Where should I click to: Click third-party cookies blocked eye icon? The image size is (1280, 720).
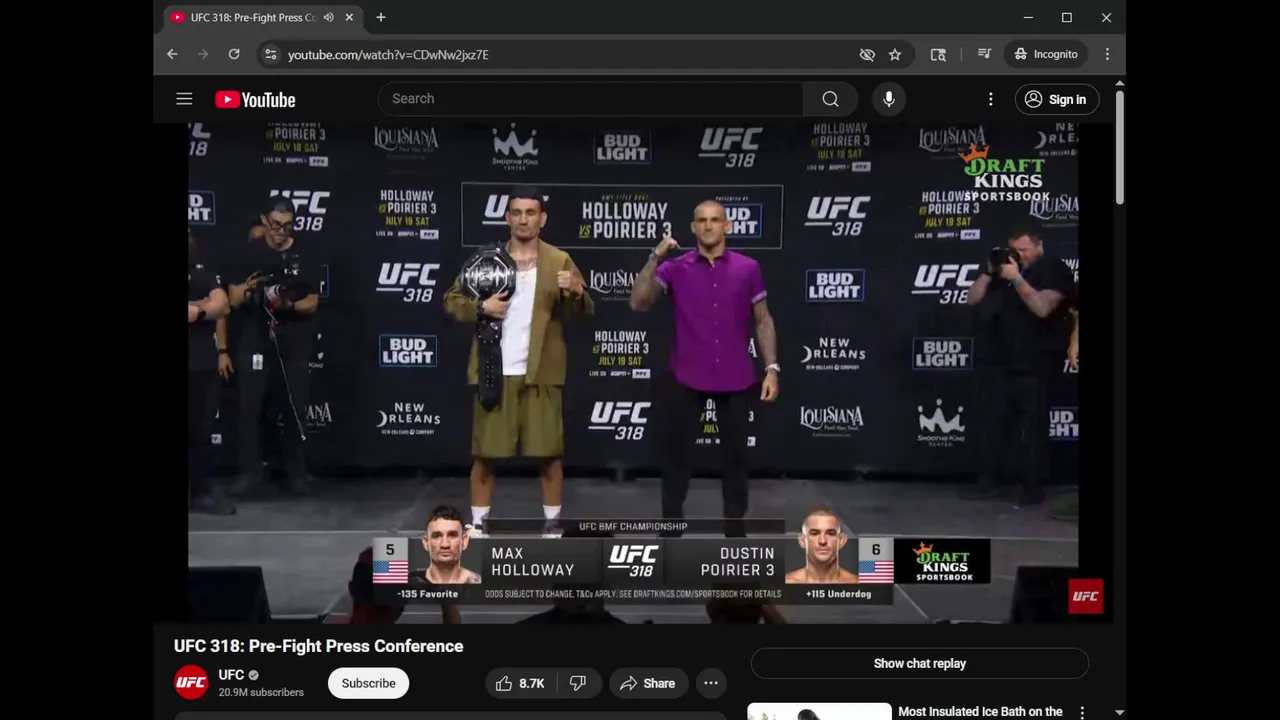click(x=867, y=54)
